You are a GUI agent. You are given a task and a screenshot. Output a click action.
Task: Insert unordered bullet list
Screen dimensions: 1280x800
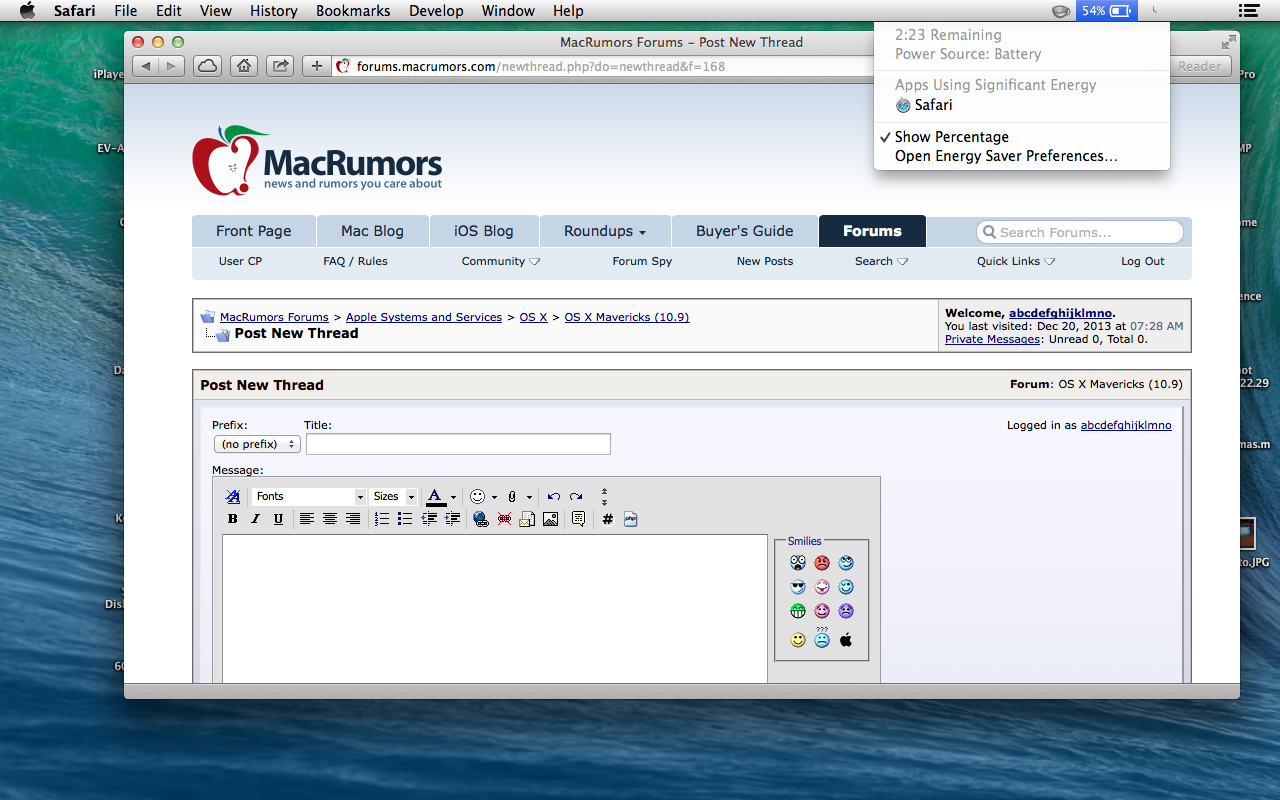click(x=405, y=519)
